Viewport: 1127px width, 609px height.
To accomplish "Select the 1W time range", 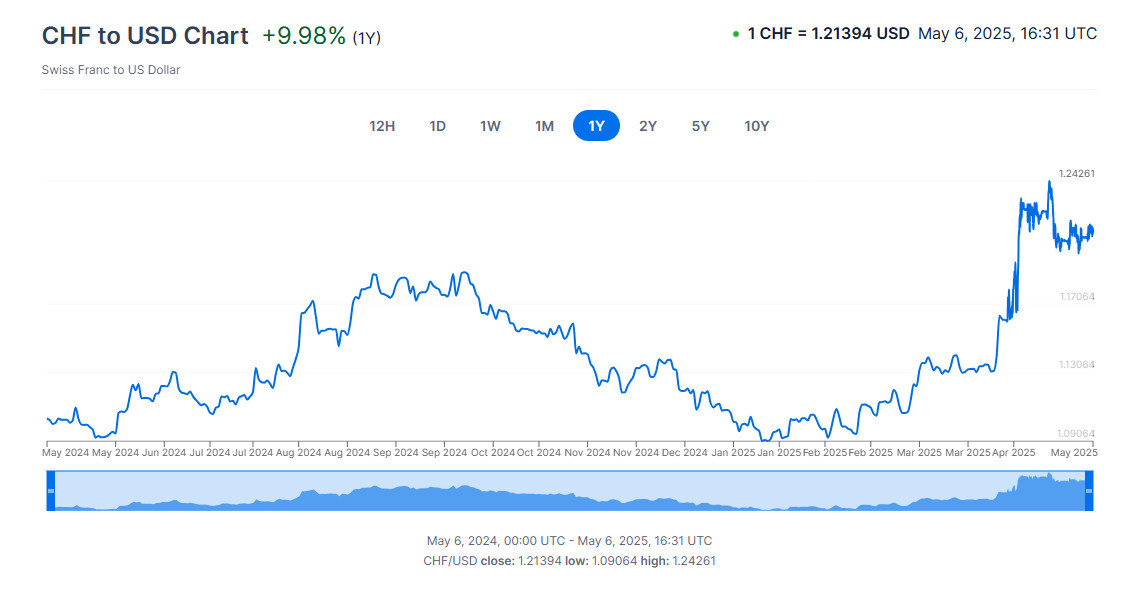I will (x=490, y=126).
